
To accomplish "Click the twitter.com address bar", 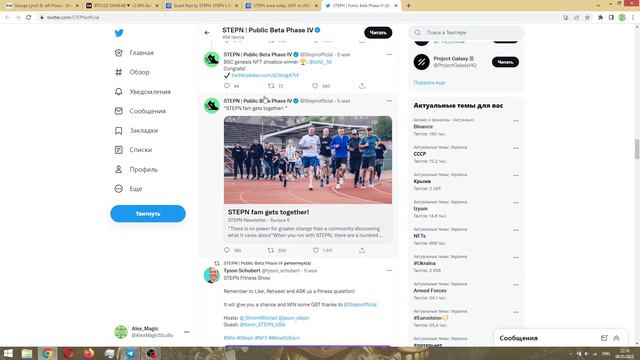I will tap(300, 18).
